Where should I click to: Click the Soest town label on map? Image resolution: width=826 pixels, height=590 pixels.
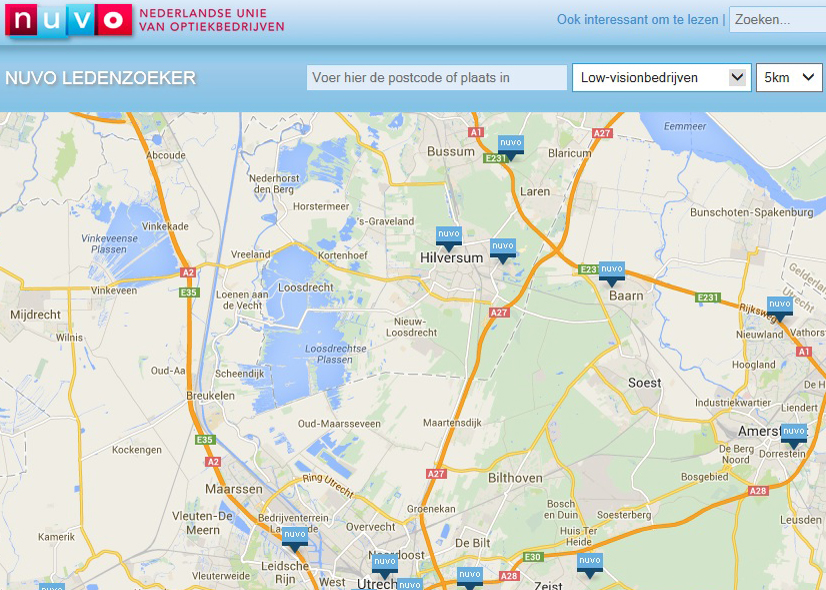coord(644,382)
